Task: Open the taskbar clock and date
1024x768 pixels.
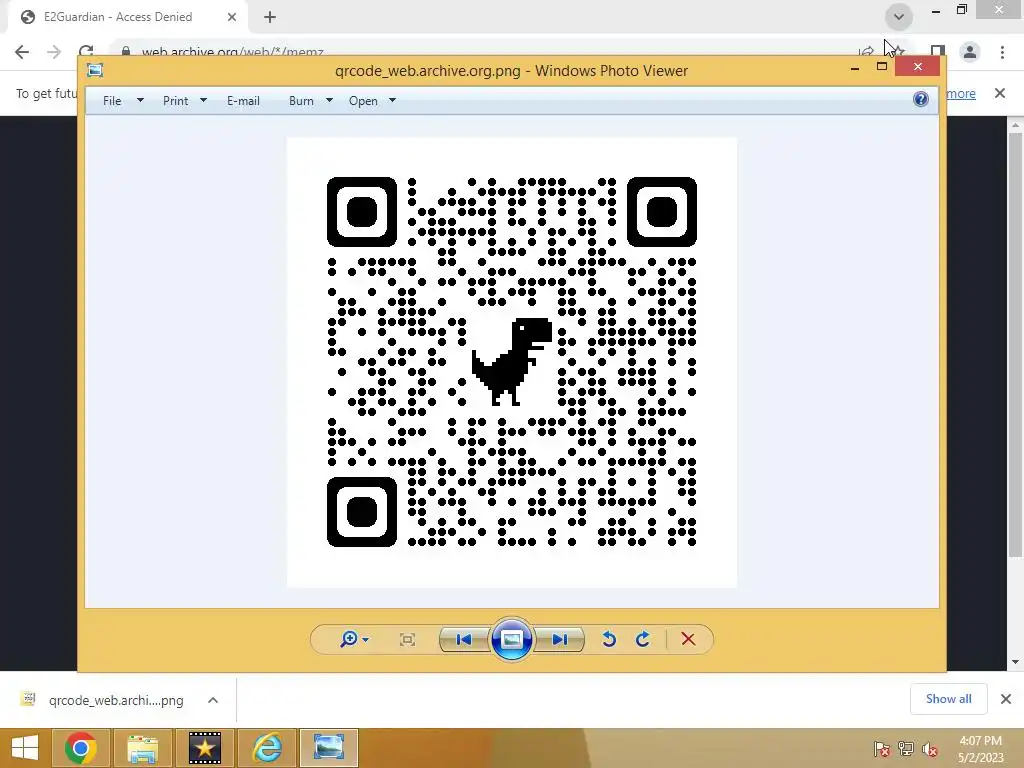Action: point(980,749)
